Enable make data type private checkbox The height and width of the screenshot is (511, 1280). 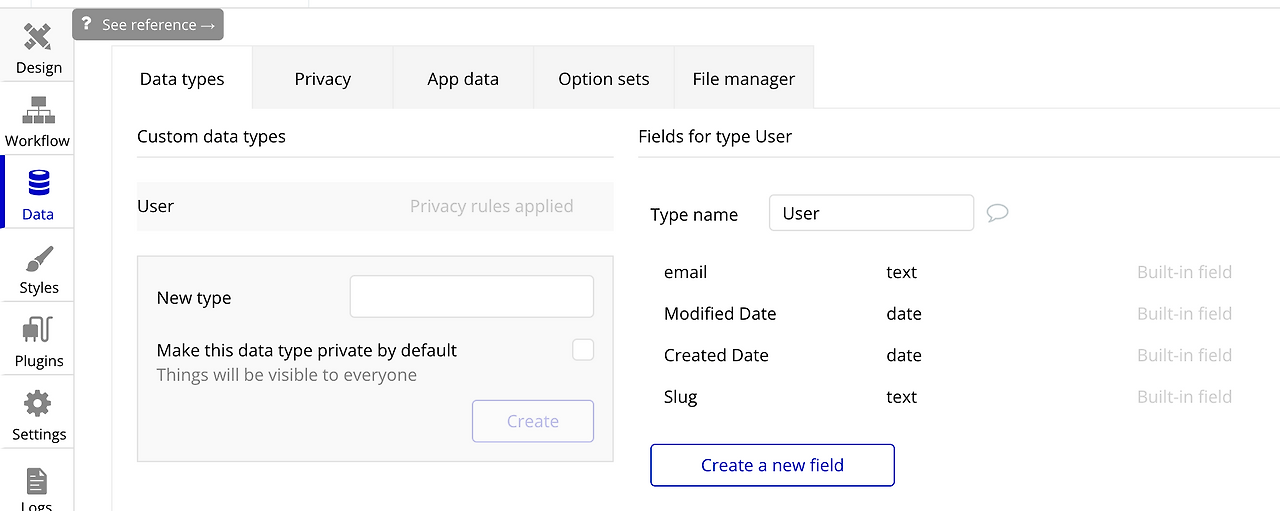click(x=582, y=350)
